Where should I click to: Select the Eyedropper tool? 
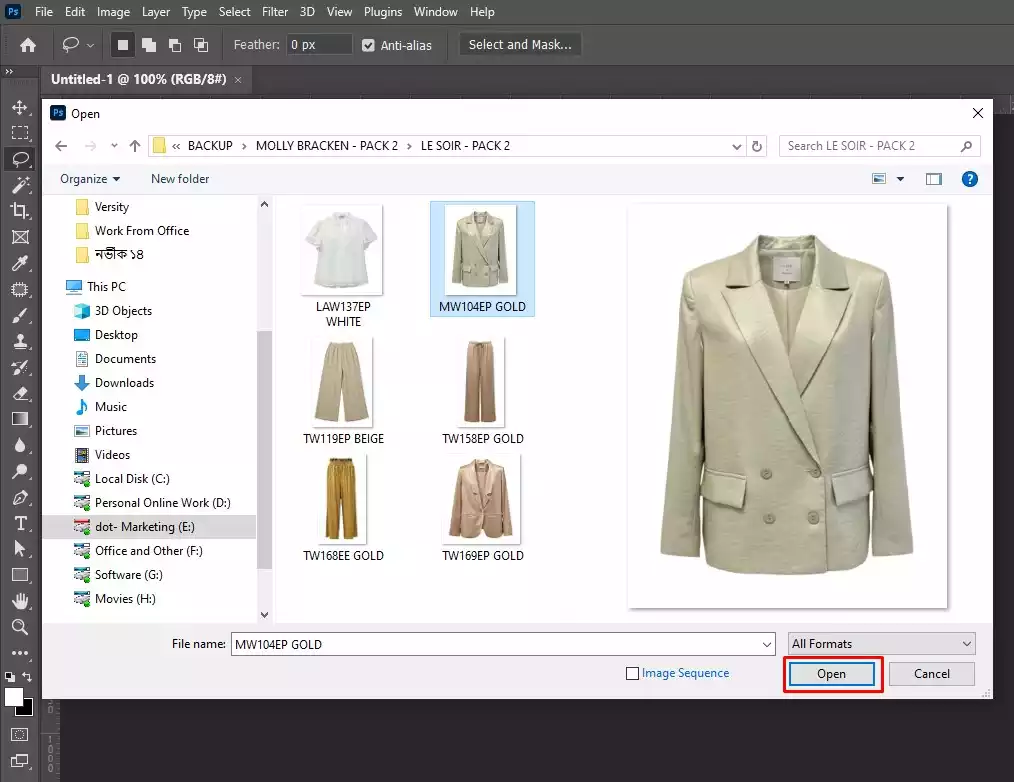click(20, 263)
